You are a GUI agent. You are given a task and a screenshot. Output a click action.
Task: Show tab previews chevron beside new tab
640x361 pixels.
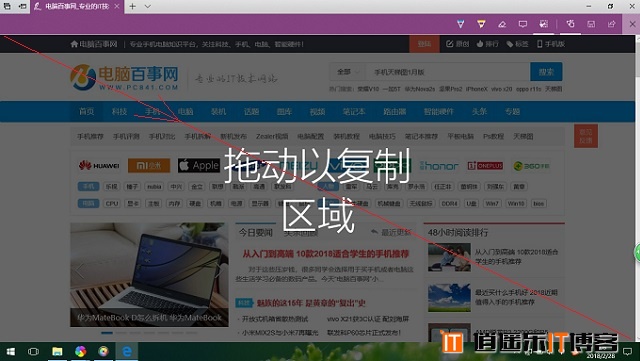tap(148, 6)
